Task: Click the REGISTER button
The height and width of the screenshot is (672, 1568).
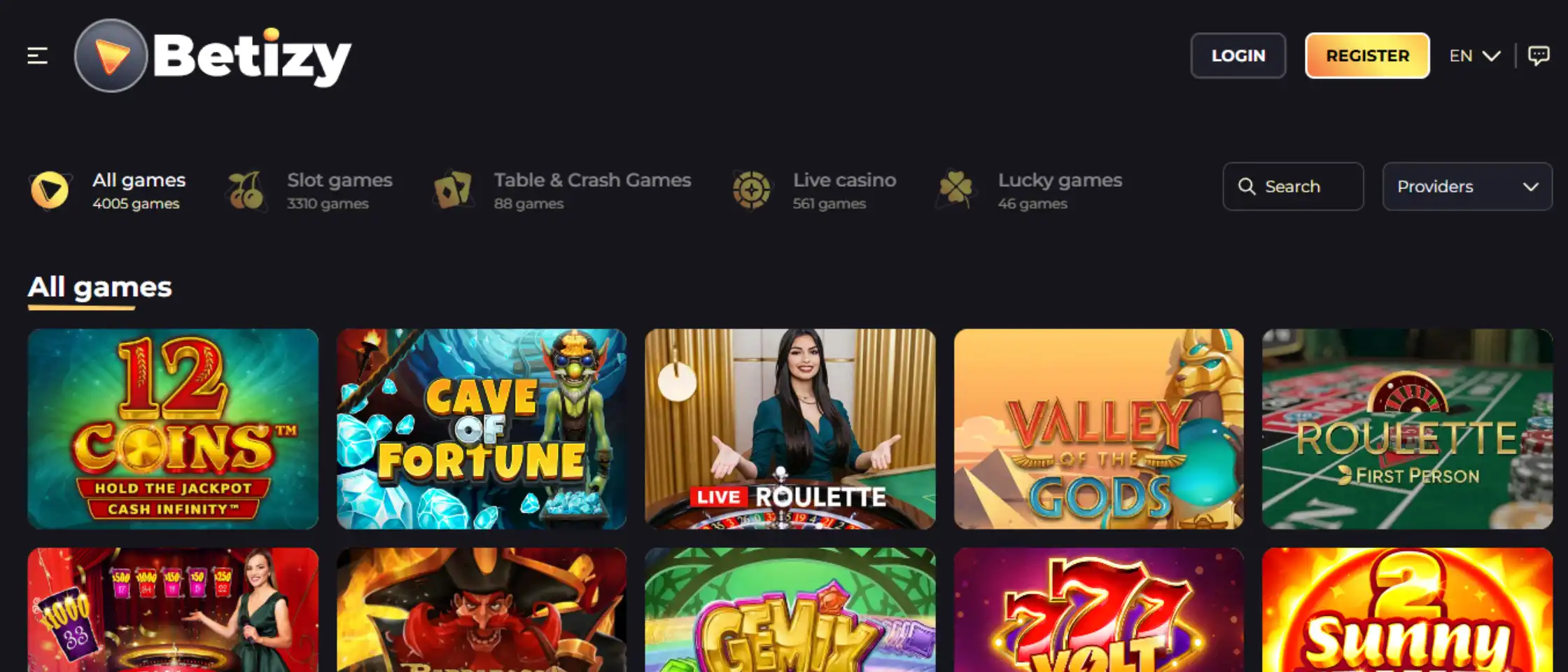Action: point(1367,55)
